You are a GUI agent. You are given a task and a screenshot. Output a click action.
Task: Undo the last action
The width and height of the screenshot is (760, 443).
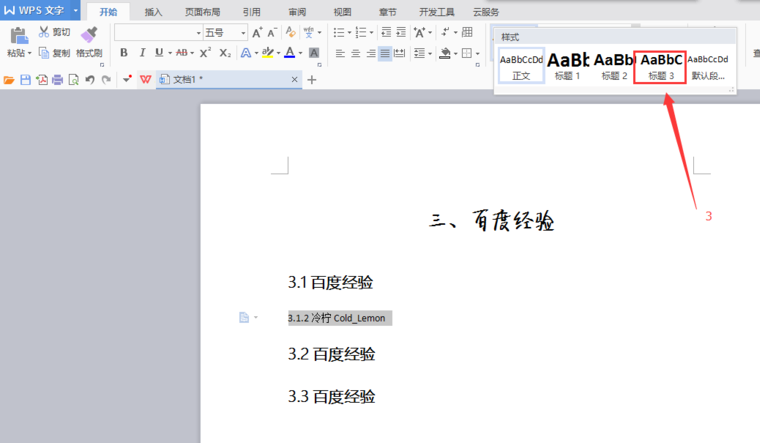(90, 79)
